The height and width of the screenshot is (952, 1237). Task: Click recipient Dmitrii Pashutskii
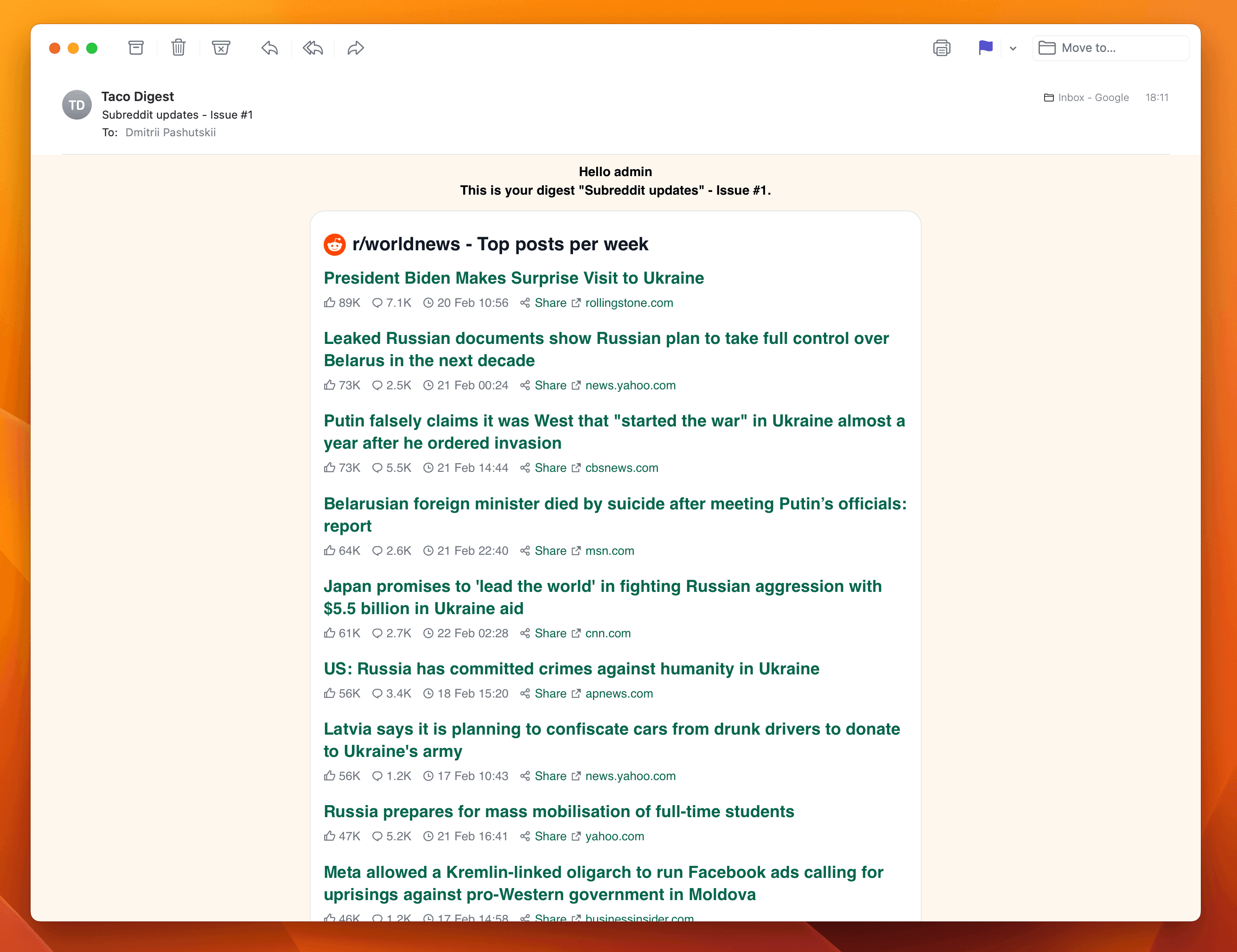(x=171, y=132)
